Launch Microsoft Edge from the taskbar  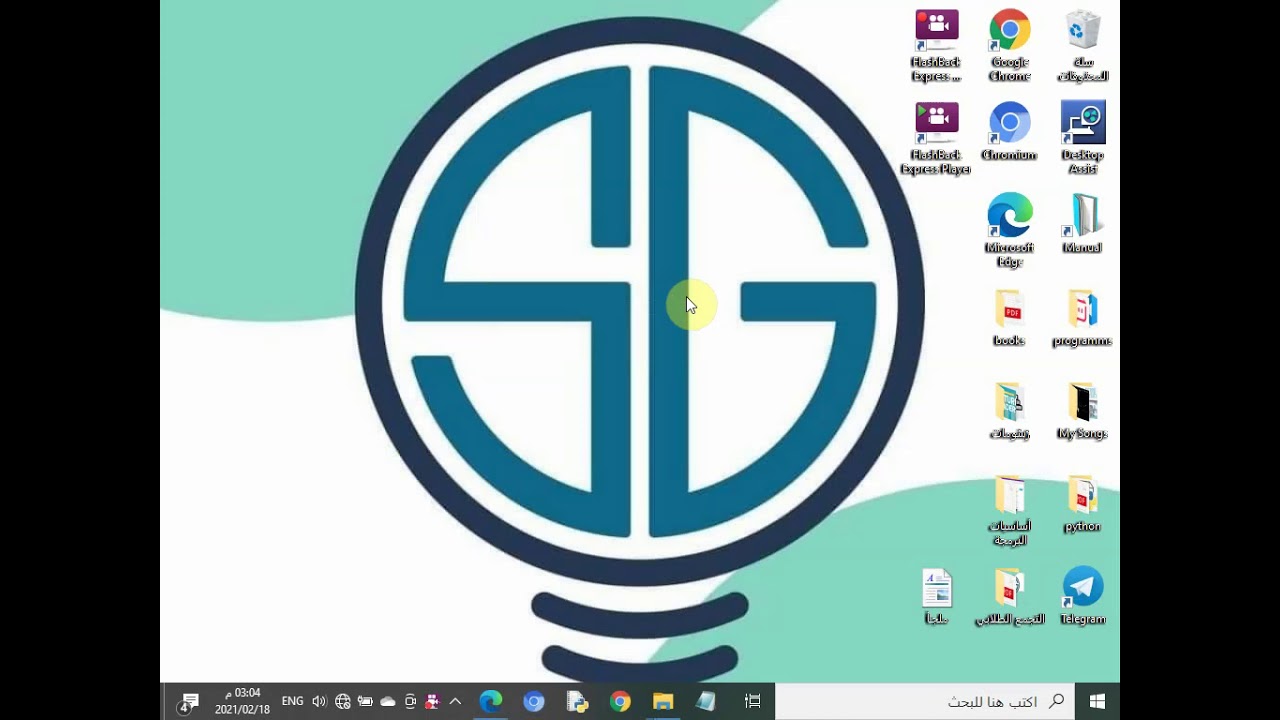(x=491, y=702)
